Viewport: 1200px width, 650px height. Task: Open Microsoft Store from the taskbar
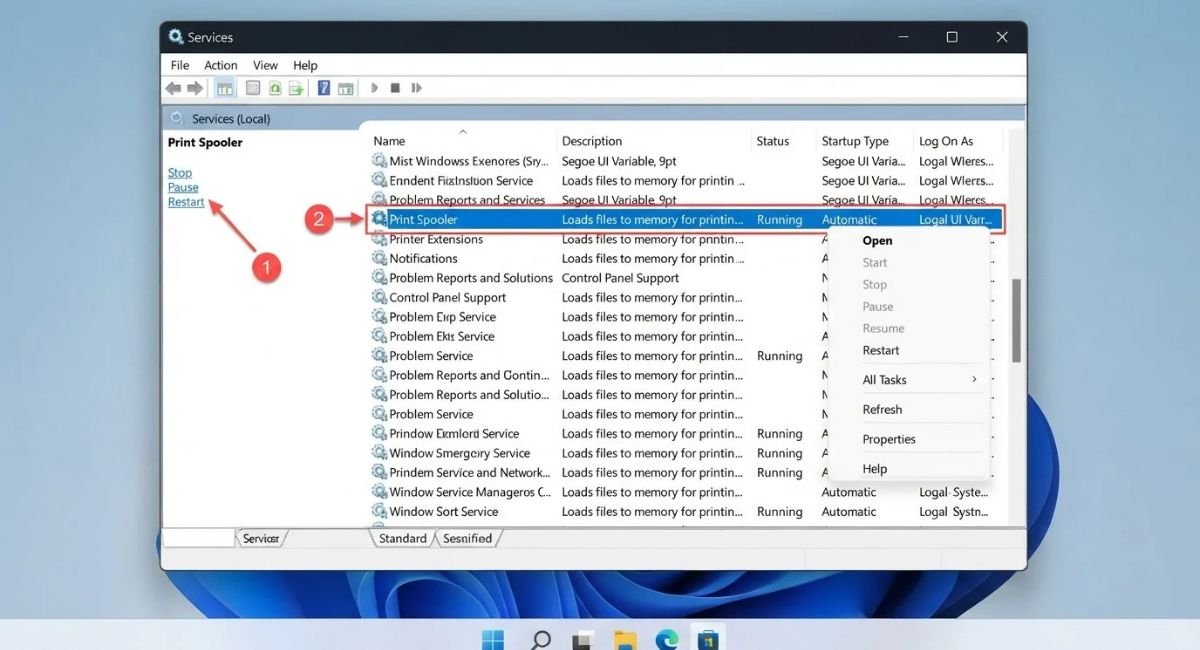point(709,639)
